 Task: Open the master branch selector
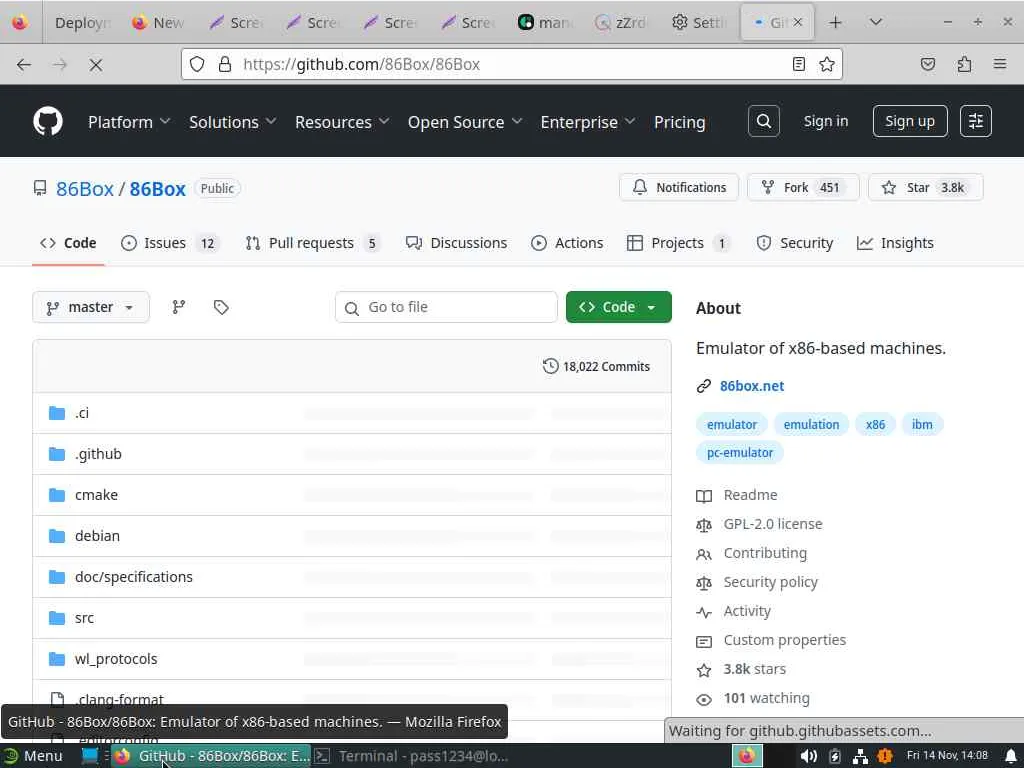(x=91, y=307)
